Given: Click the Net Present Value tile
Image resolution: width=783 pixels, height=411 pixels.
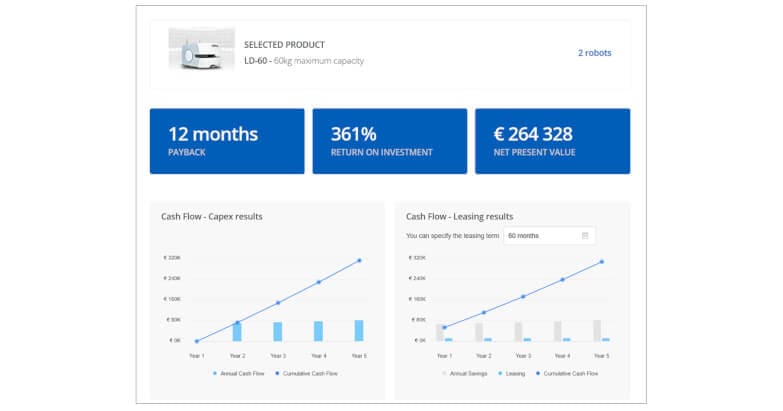Looking at the screenshot, I should click(x=552, y=141).
